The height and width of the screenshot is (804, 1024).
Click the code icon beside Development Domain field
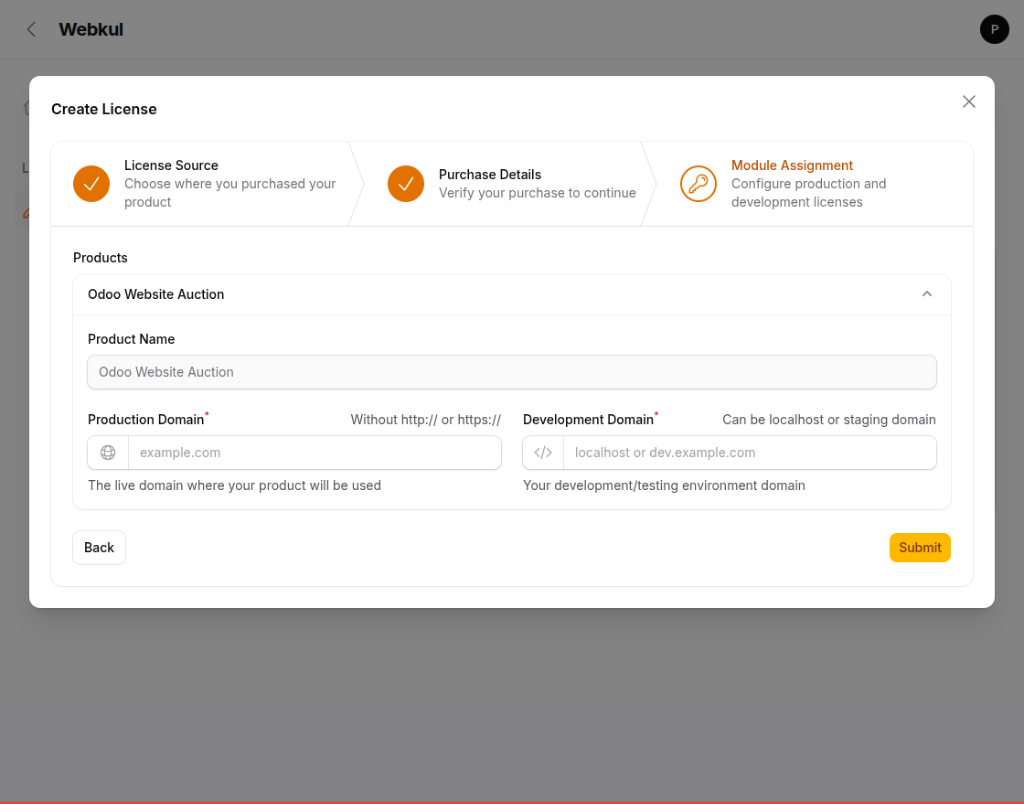coord(542,452)
